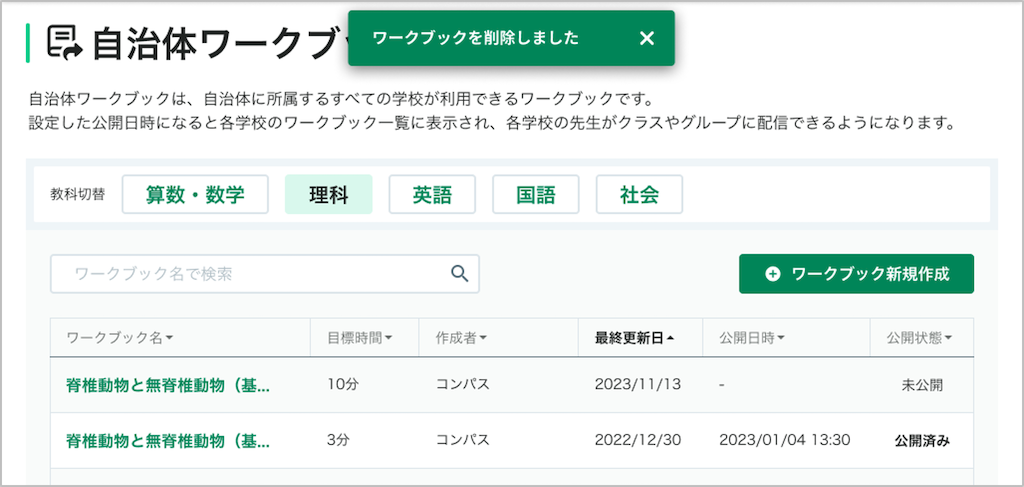Screen dimensions: 1024x487
Task: Click the ワークブックを削除しました message text
Action: tap(475, 39)
